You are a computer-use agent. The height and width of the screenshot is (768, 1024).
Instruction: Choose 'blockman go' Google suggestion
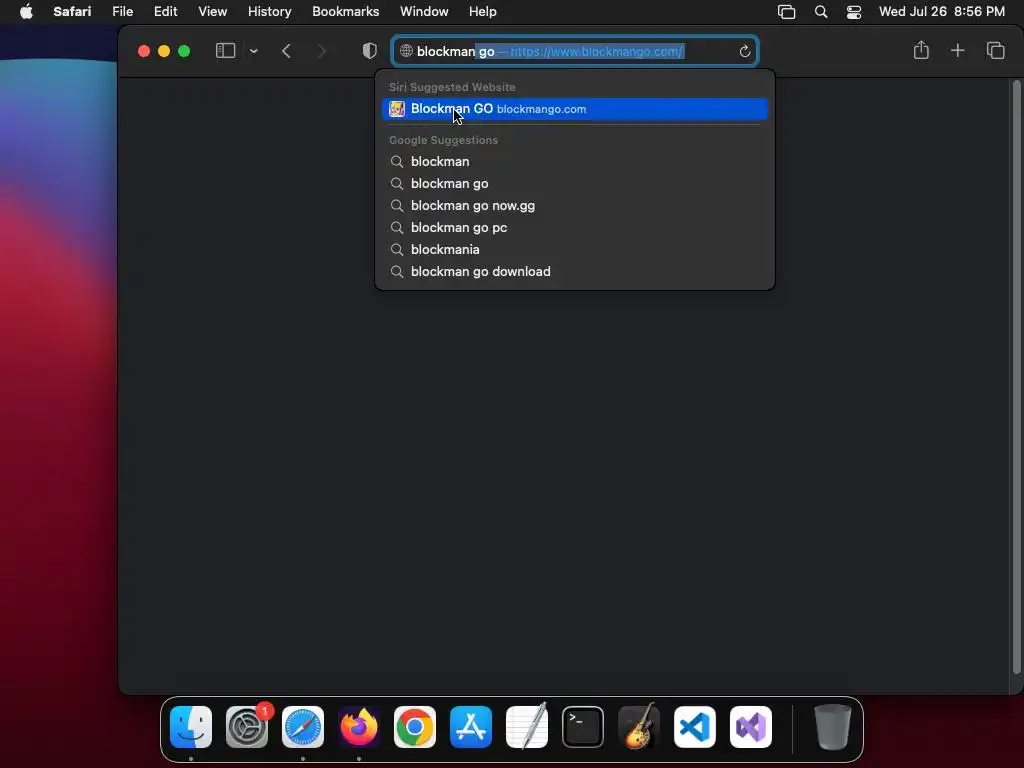tap(575, 184)
